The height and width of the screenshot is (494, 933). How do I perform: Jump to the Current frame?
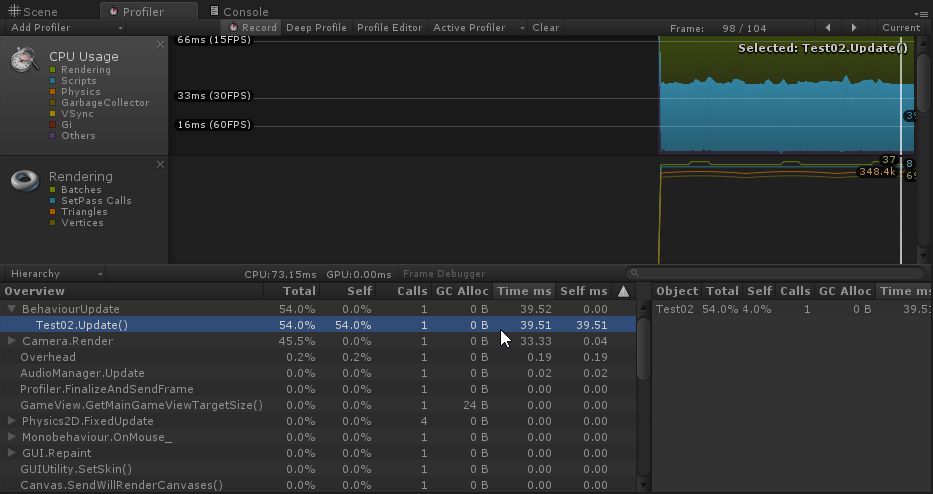[901, 27]
